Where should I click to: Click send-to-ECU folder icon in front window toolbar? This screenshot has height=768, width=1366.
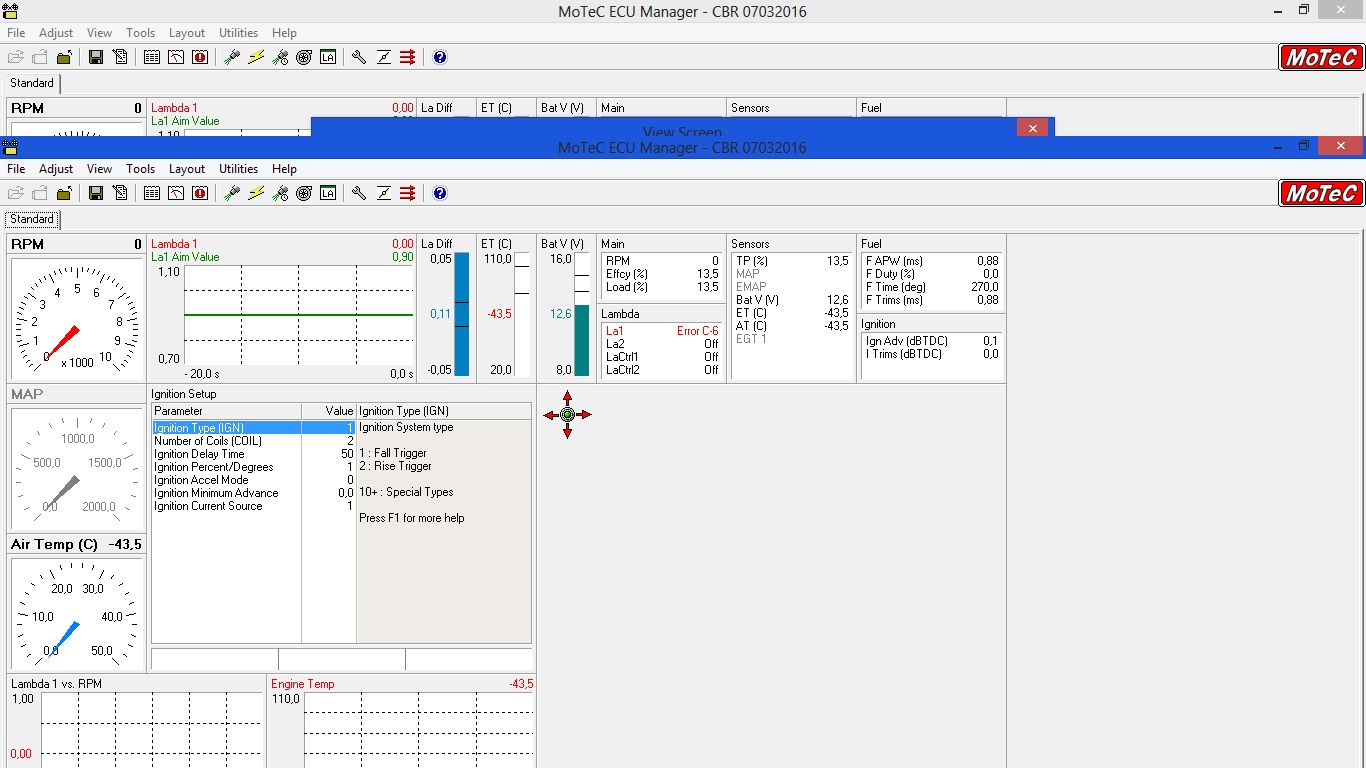tap(64, 193)
